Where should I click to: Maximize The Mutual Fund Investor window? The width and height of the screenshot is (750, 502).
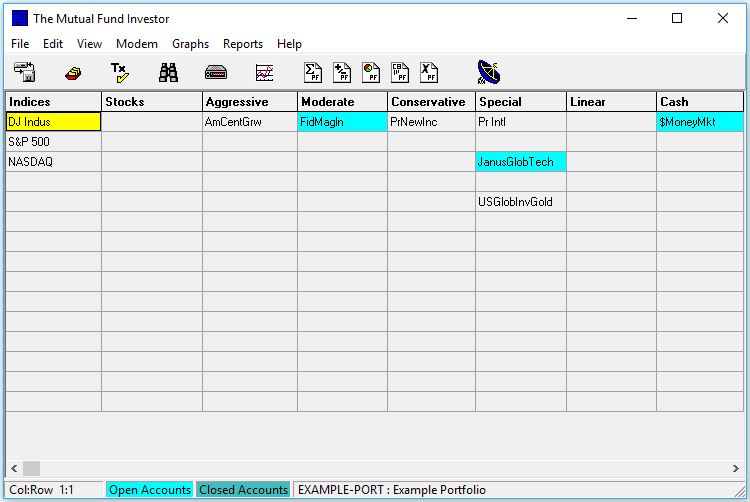pyautogui.click(x=677, y=18)
